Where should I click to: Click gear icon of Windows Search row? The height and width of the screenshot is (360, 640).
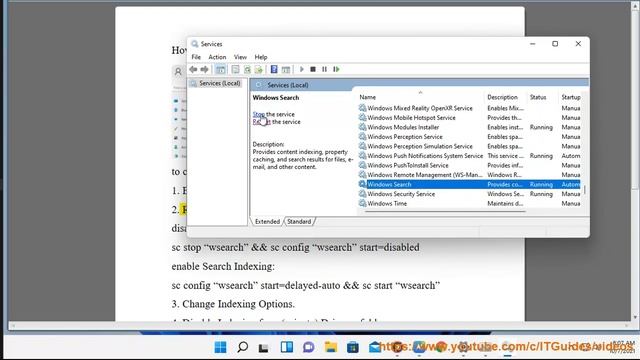(362, 184)
